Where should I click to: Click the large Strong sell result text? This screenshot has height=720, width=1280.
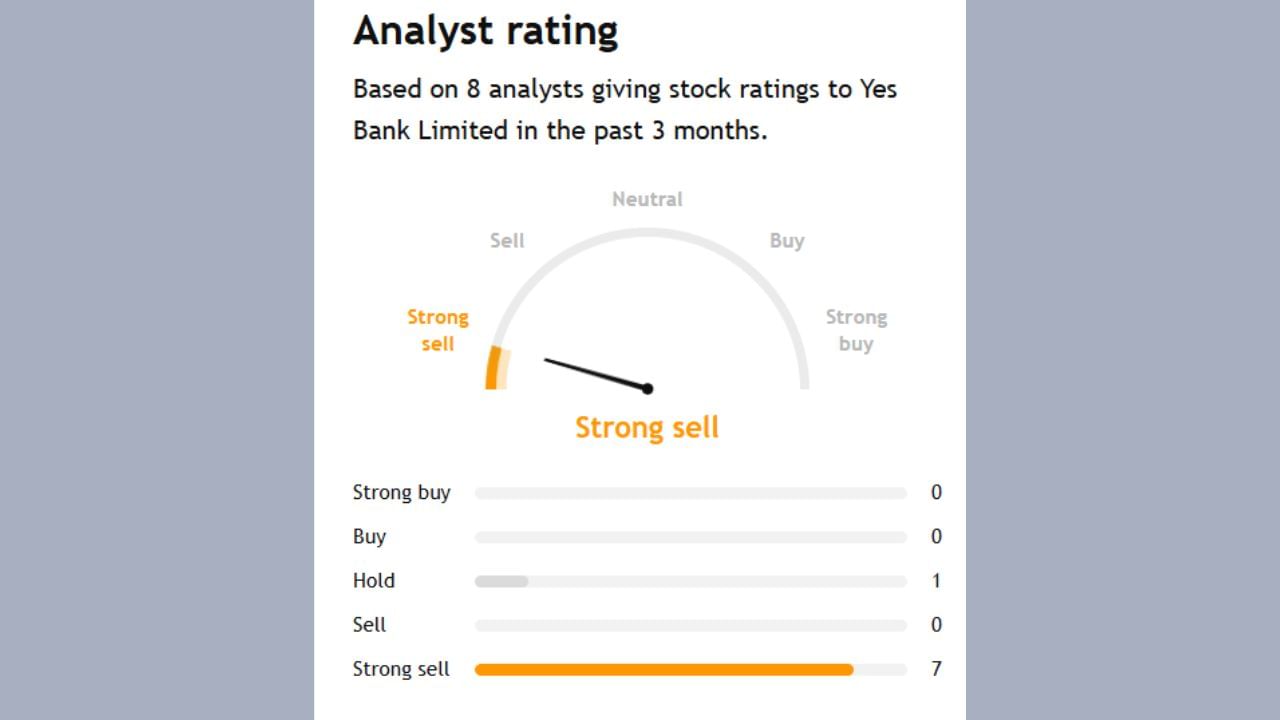tap(647, 427)
